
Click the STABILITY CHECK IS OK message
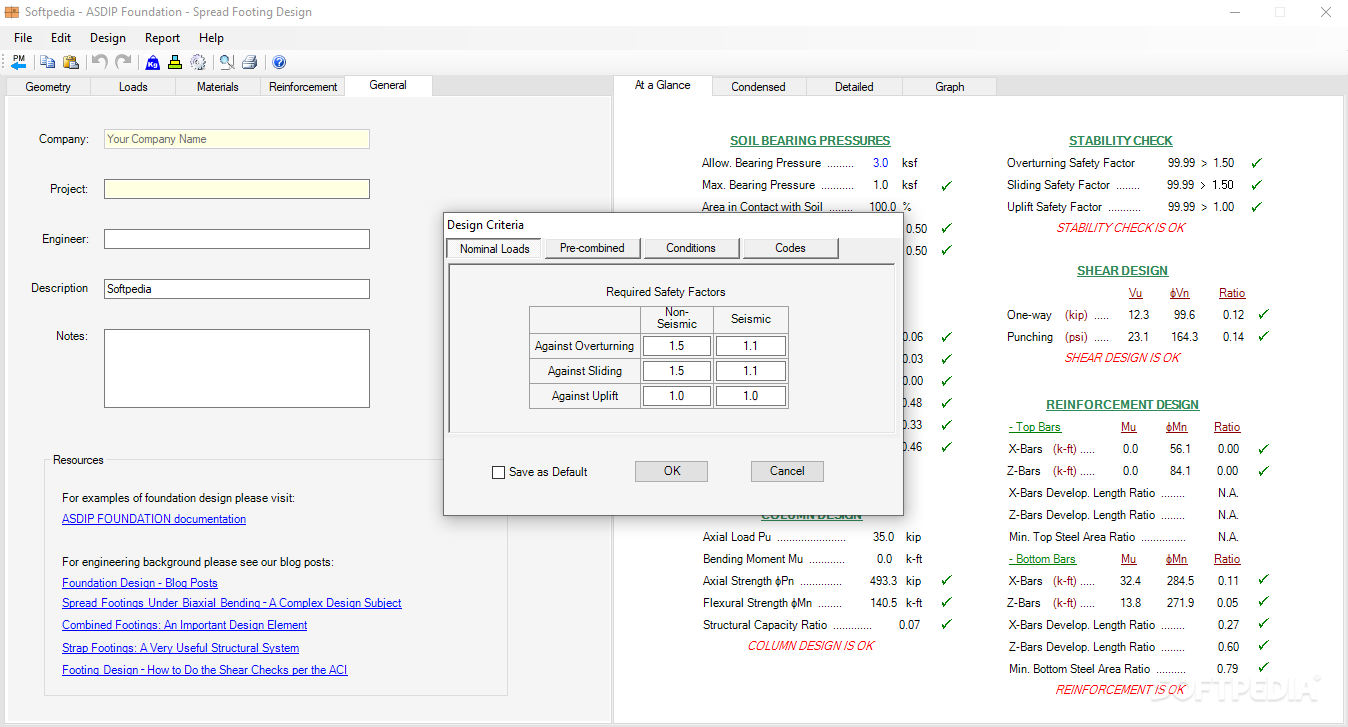point(1120,228)
